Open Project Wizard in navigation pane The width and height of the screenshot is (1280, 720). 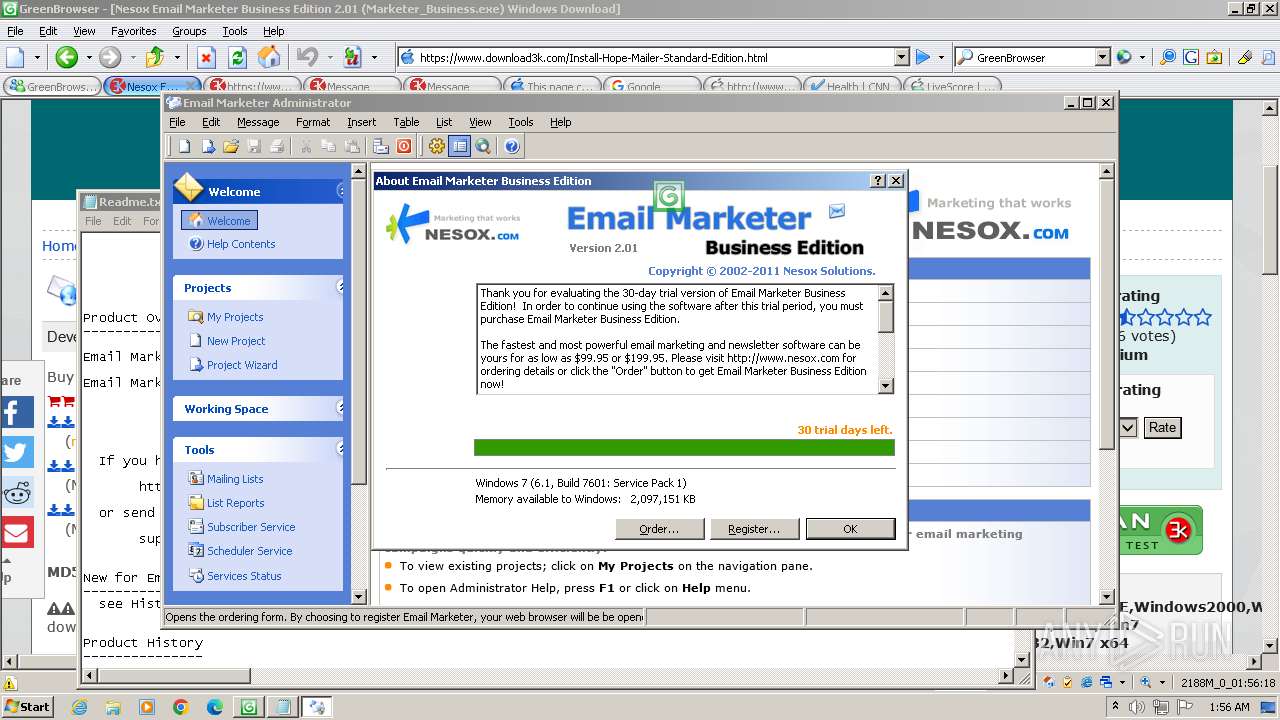242,365
